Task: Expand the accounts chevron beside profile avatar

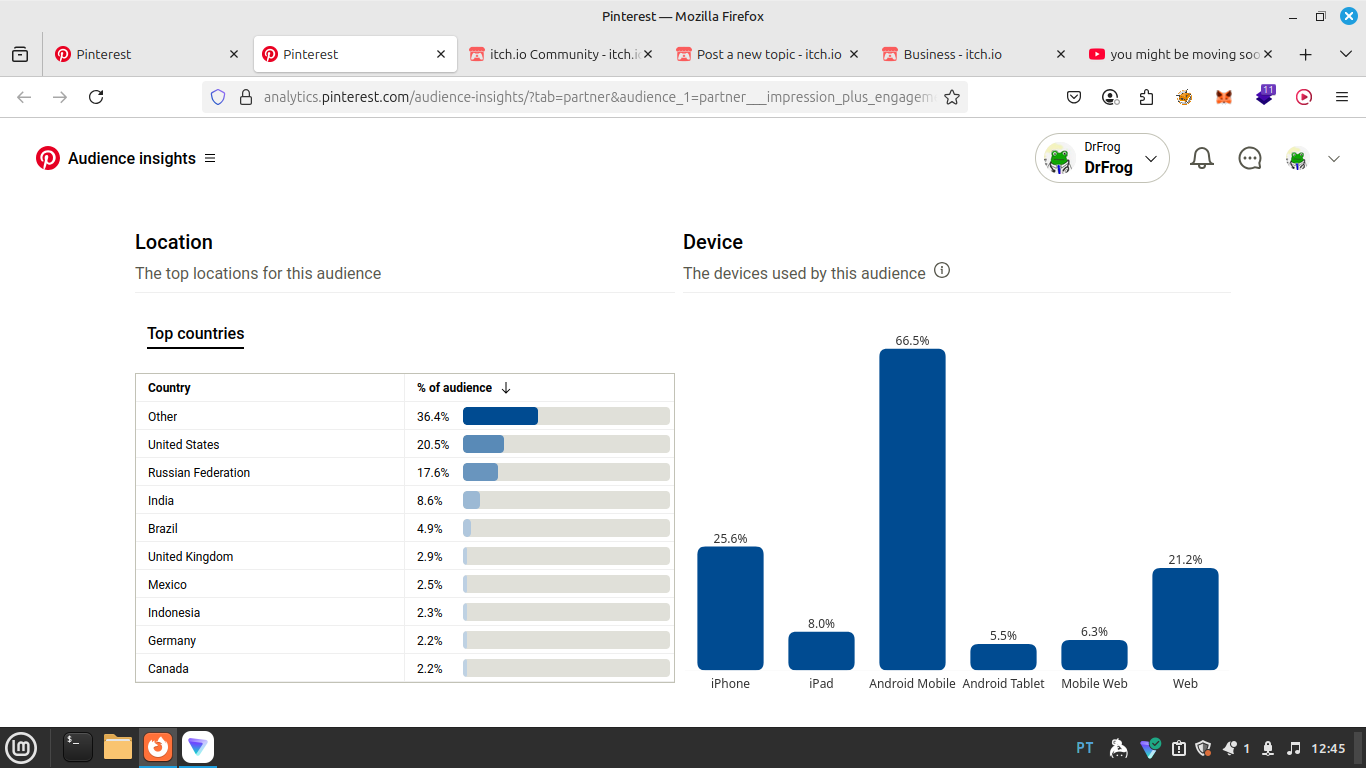Action: [x=1333, y=158]
